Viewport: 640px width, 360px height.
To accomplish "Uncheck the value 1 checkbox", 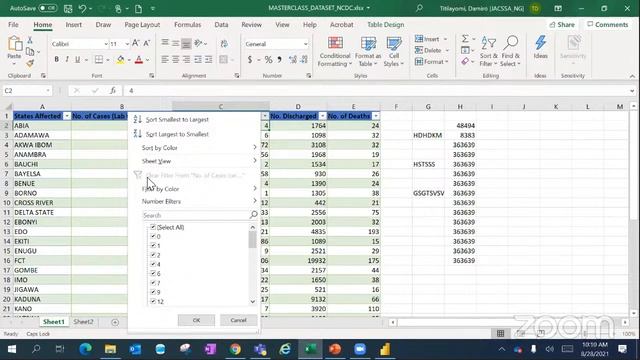I will click(153, 246).
